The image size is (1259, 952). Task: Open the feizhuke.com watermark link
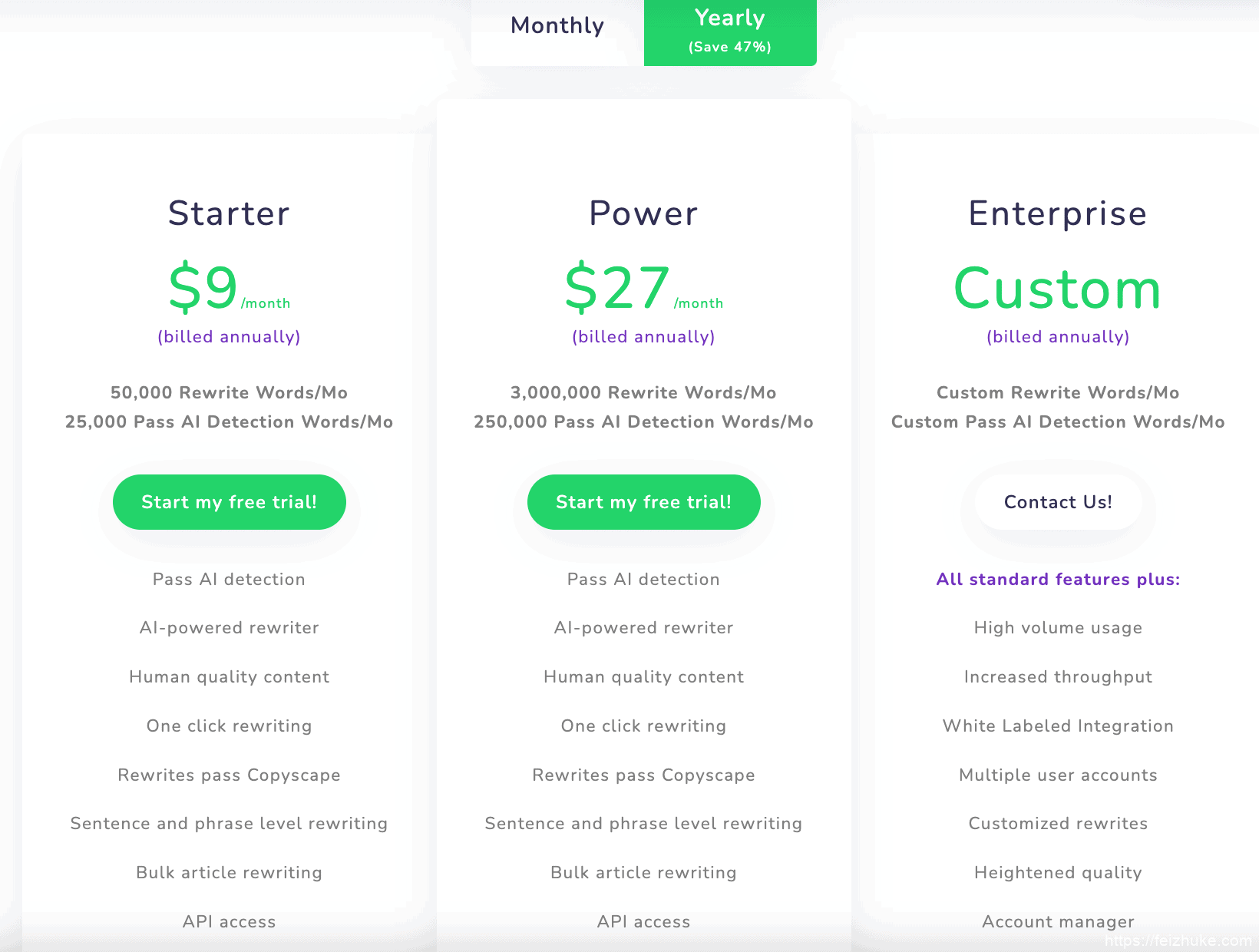click(1178, 941)
